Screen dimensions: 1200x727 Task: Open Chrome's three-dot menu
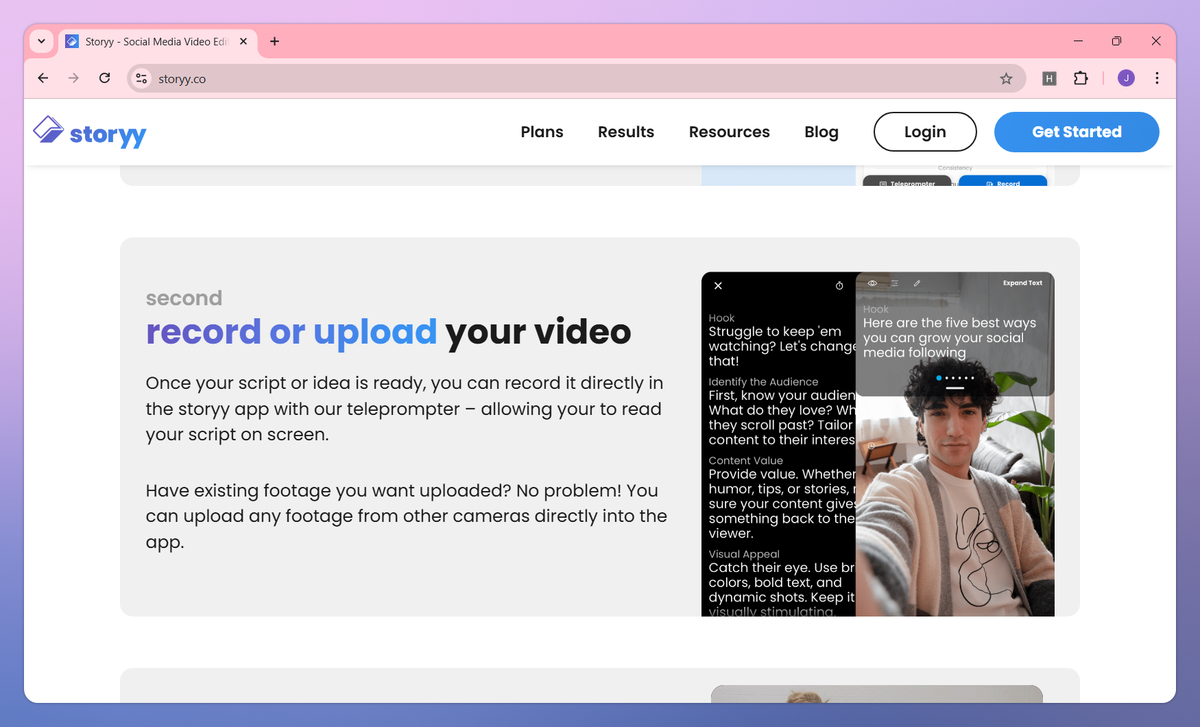tap(1157, 78)
